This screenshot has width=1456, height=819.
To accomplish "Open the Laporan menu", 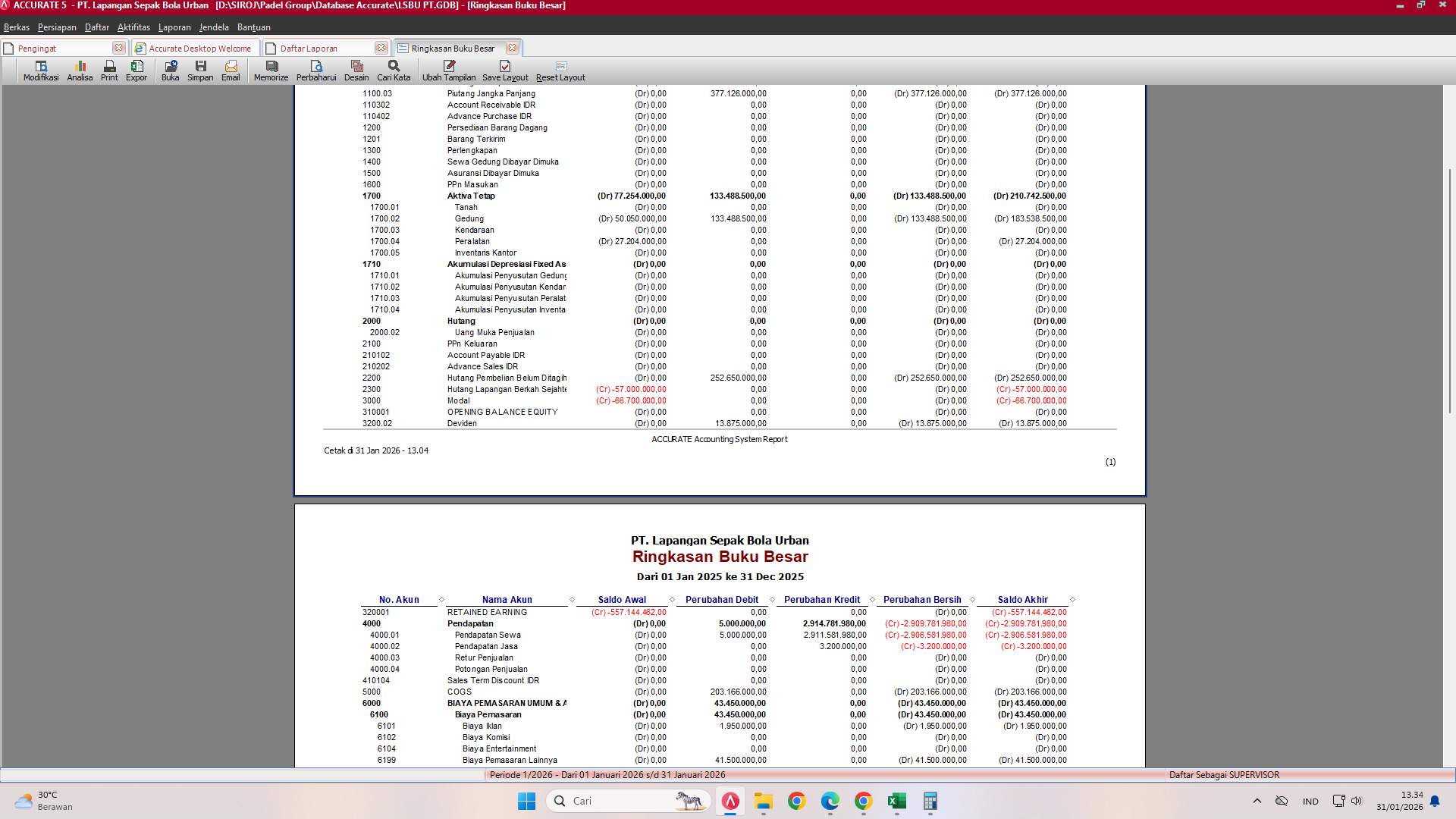I will point(174,27).
